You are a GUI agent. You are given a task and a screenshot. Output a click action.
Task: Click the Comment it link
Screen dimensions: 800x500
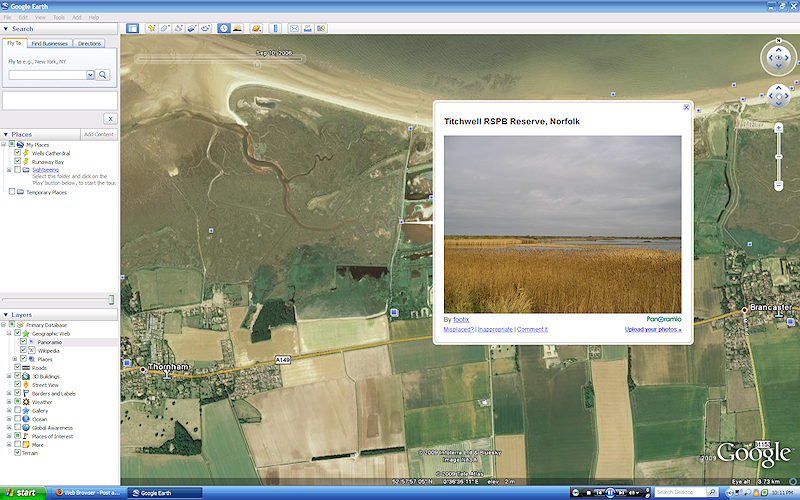pyautogui.click(x=532, y=330)
